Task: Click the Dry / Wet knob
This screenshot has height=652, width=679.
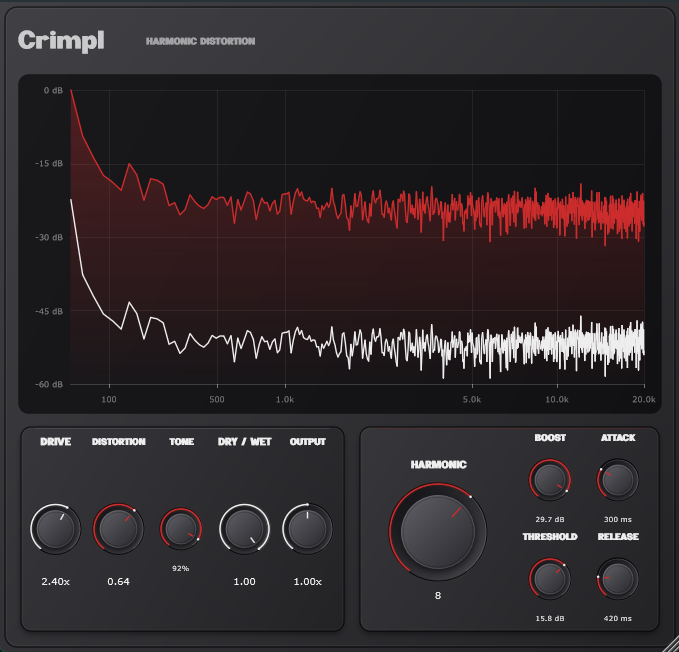Action: pos(244,529)
